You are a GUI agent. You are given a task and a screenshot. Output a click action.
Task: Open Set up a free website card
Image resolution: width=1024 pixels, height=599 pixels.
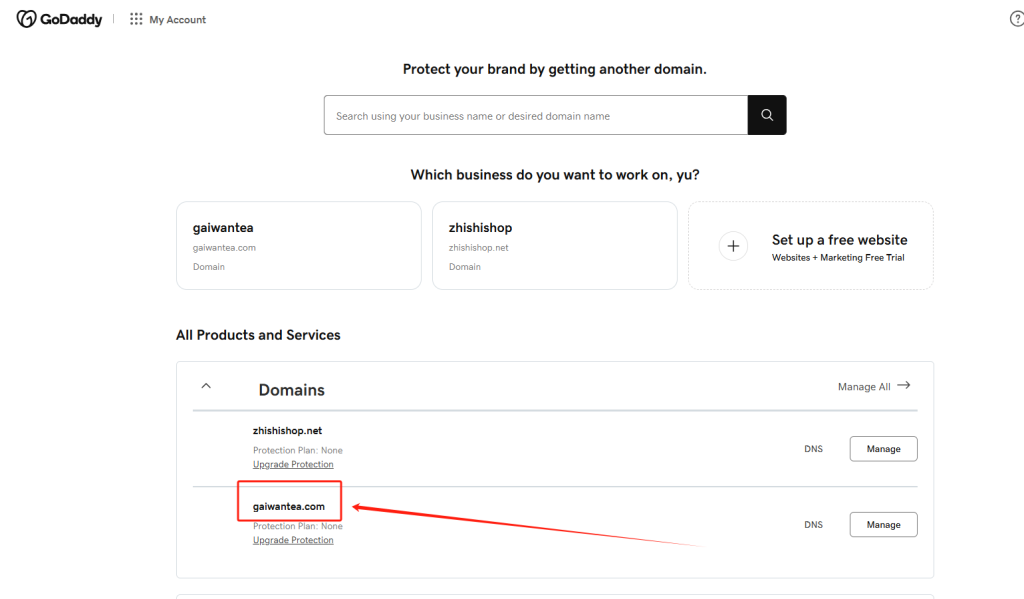point(811,246)
